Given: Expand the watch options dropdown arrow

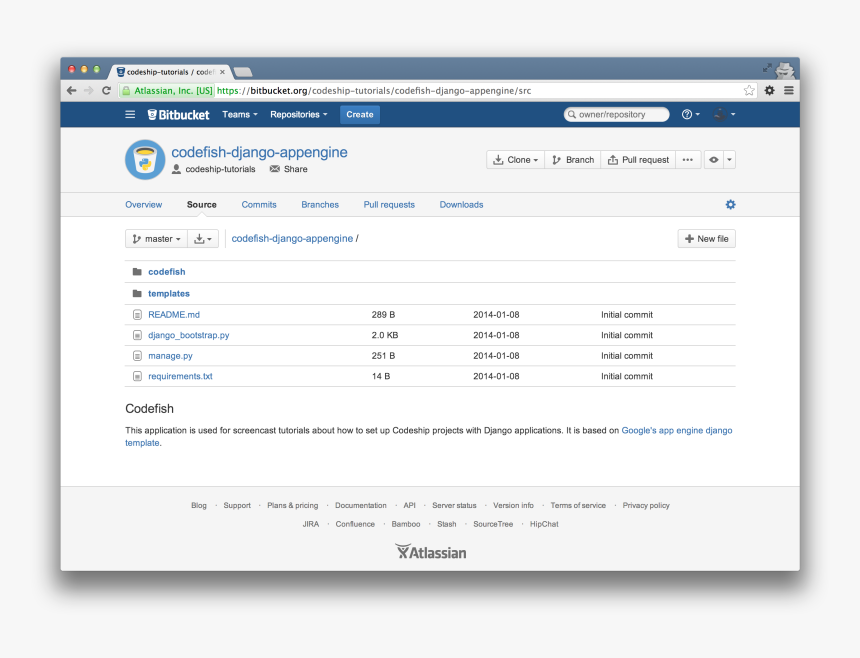Looking at the screenshot, I should [729, 160].
